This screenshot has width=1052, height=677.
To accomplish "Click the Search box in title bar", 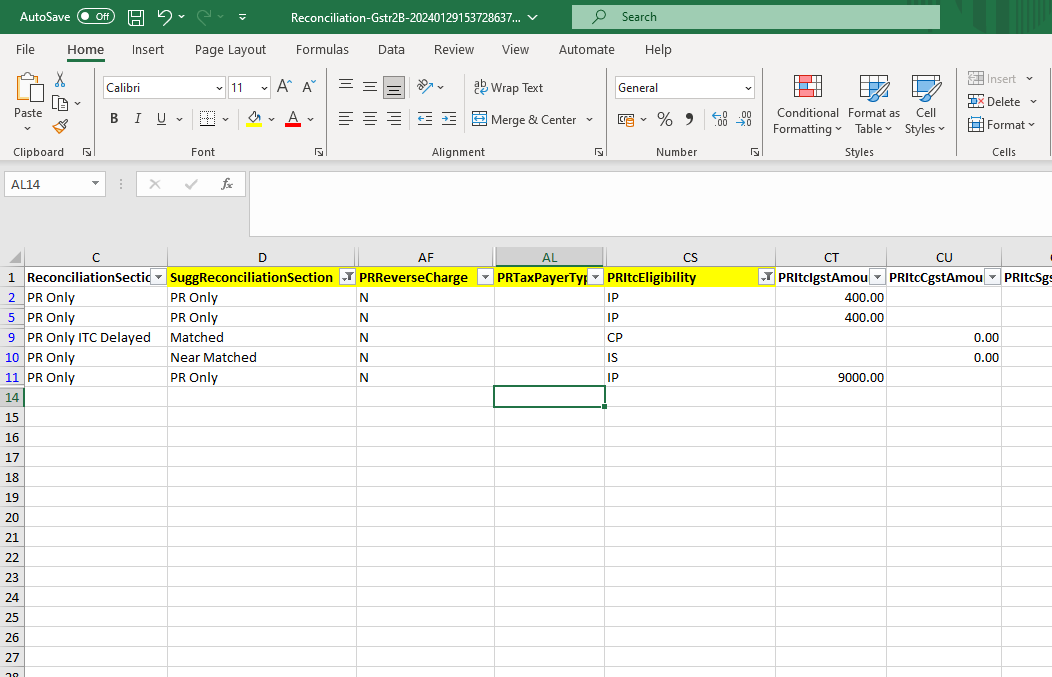I will pos(755,17).
